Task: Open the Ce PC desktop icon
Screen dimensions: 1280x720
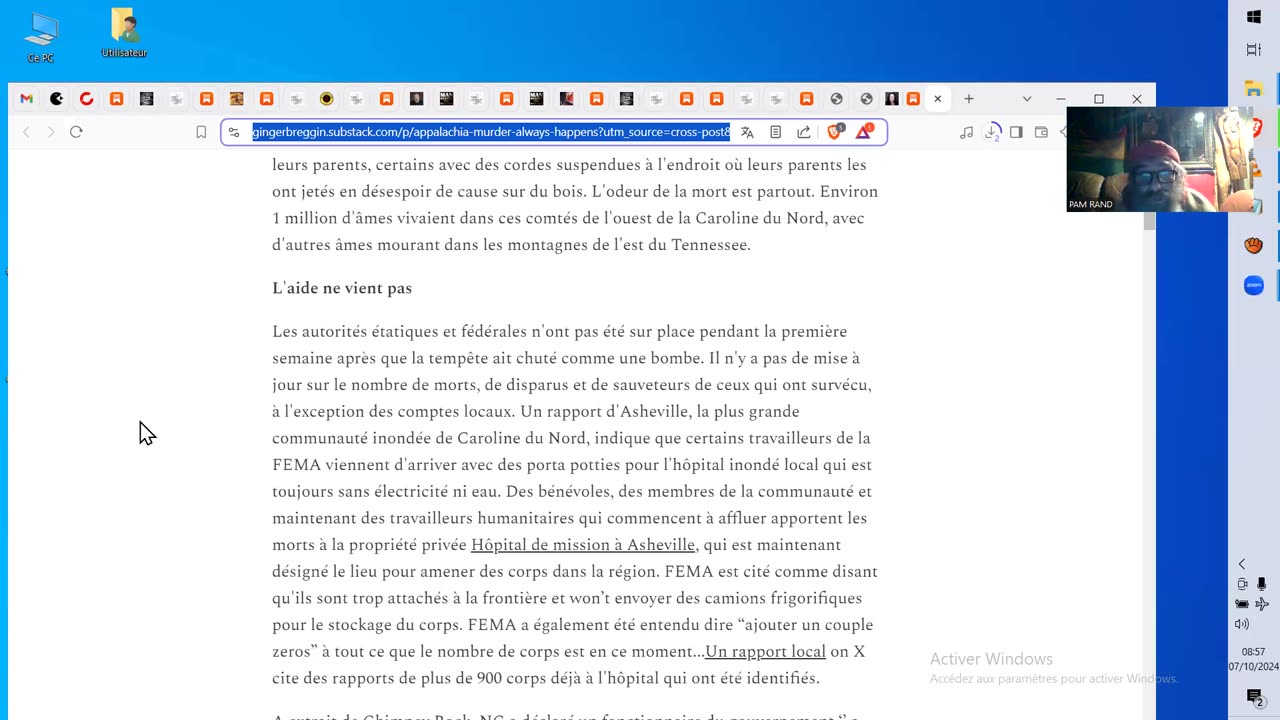Action: pyautogui.click(x=41, y=37)
